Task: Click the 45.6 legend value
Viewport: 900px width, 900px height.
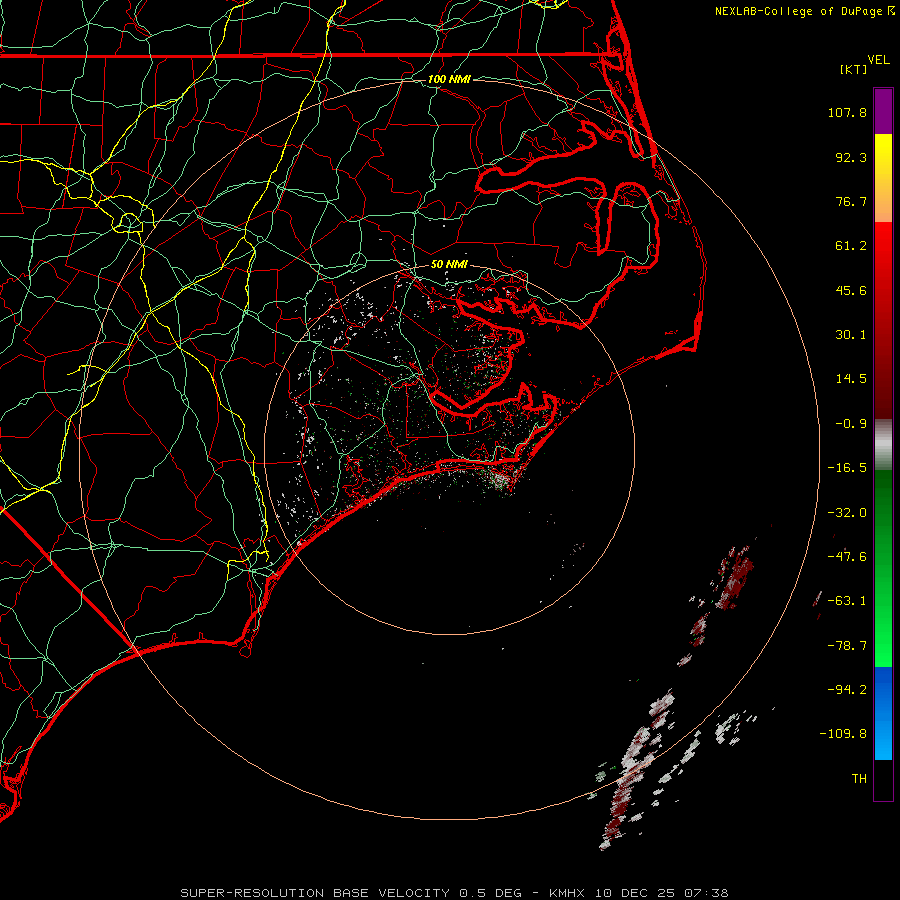Action: [x=851, y=290]
